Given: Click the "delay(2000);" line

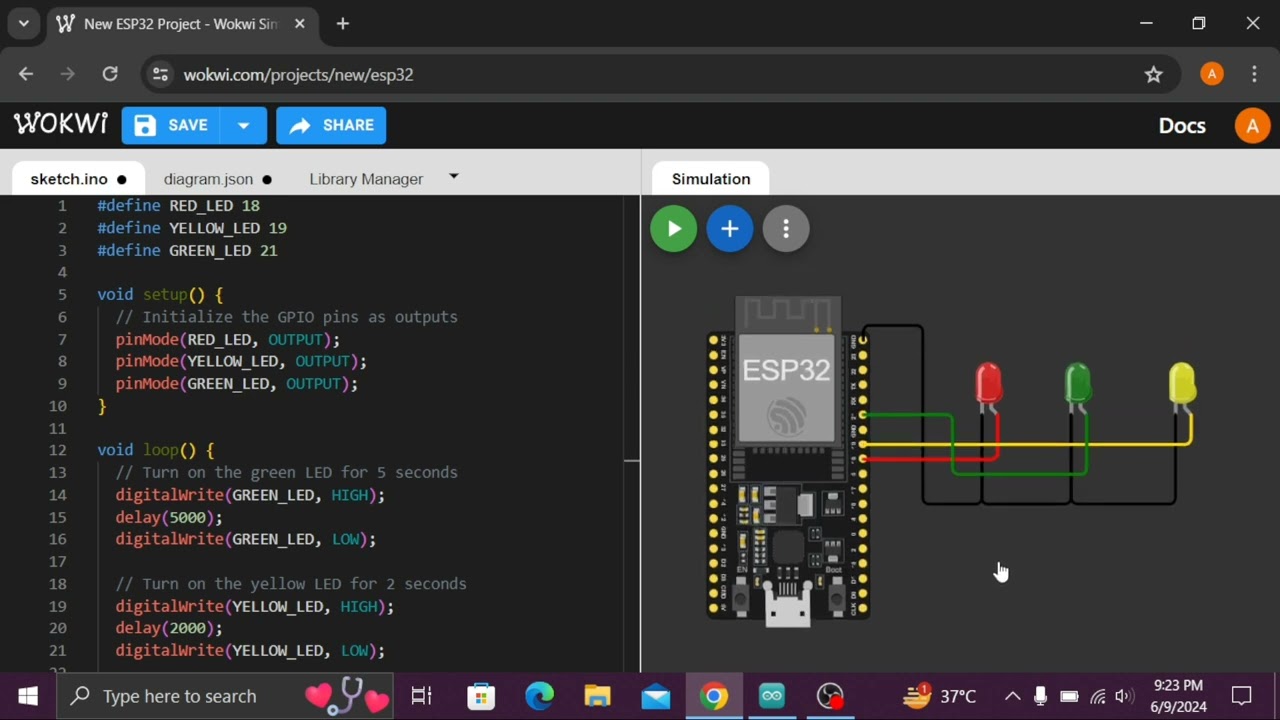Looking at the screenshot, I should 169,628.
